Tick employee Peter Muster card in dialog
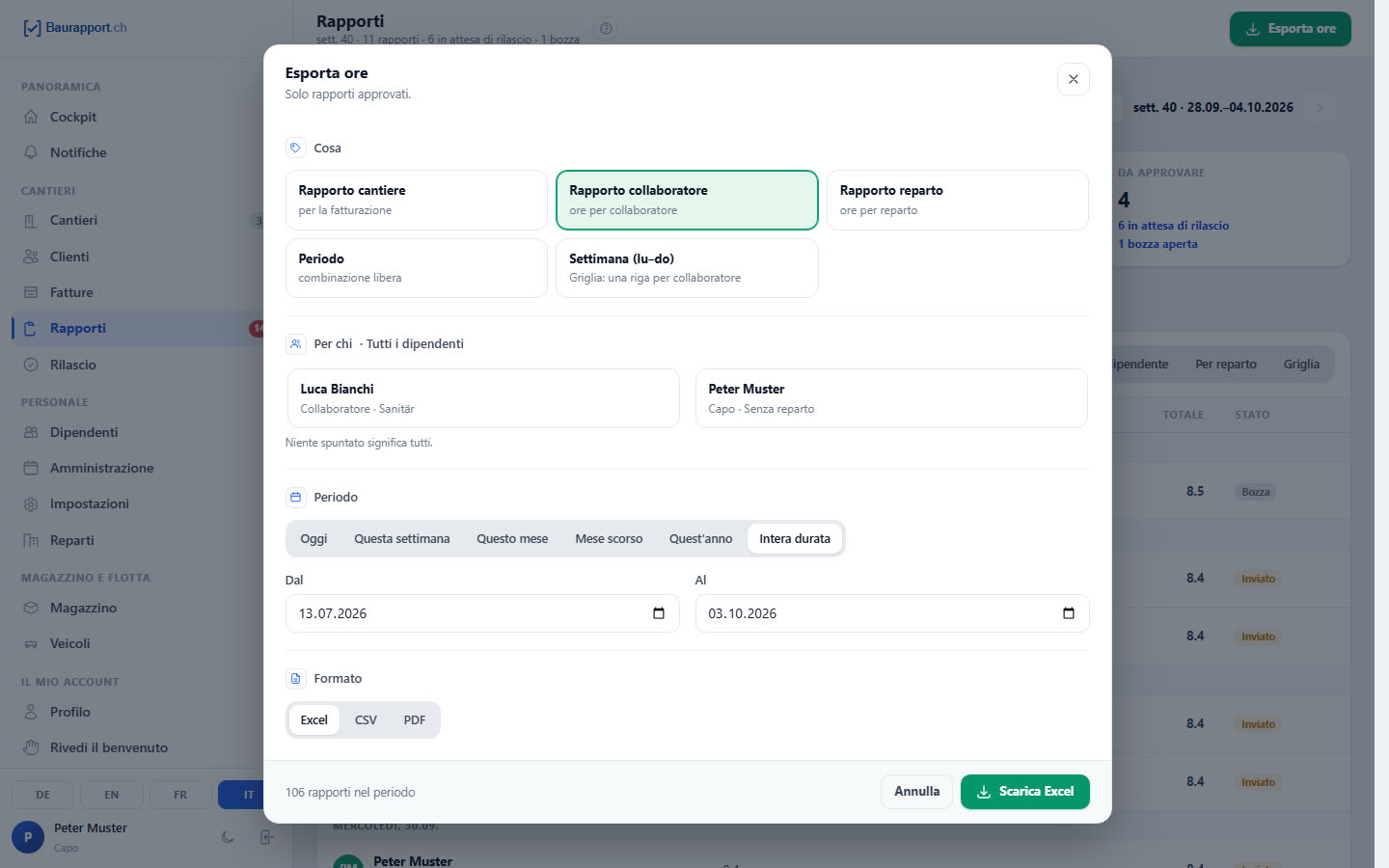The height and width of the screenshot is (868, 1389). coord(891,398)
